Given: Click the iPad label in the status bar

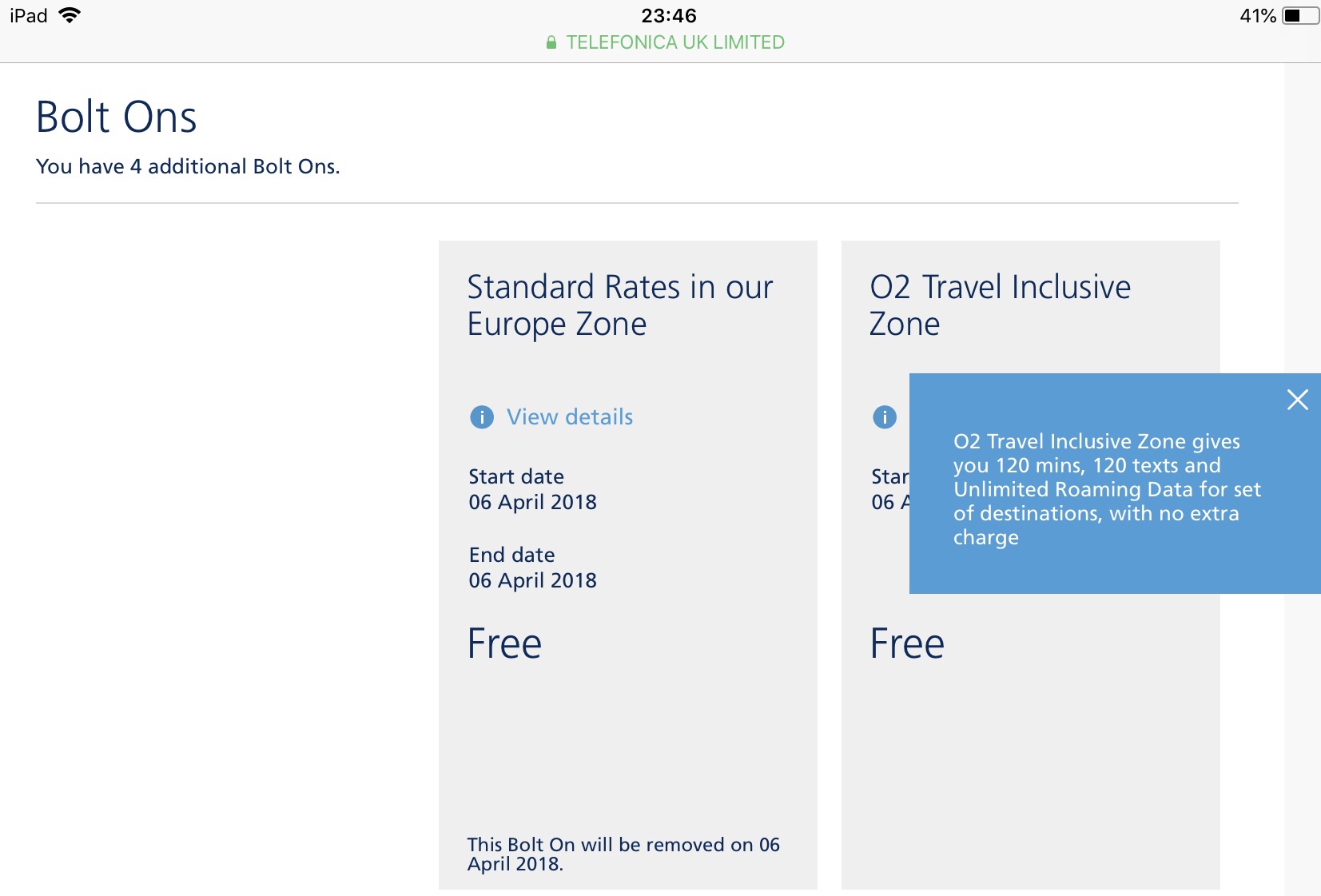Looking at the screenshot, I should (26, 14).
